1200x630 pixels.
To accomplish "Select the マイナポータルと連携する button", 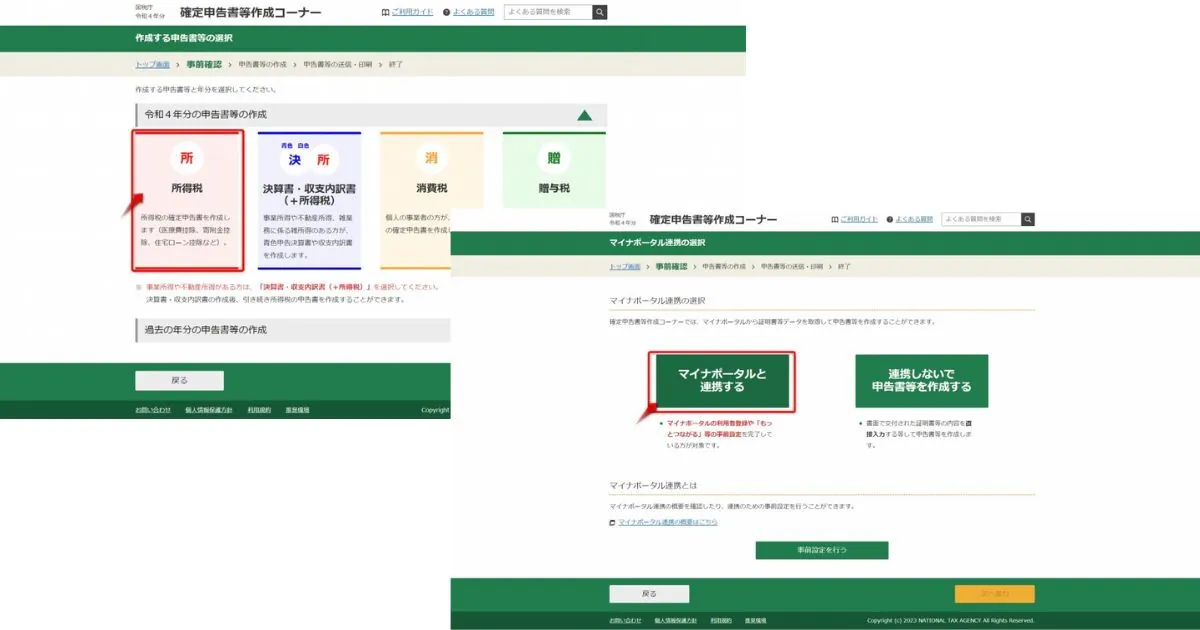I will [722, 380].
